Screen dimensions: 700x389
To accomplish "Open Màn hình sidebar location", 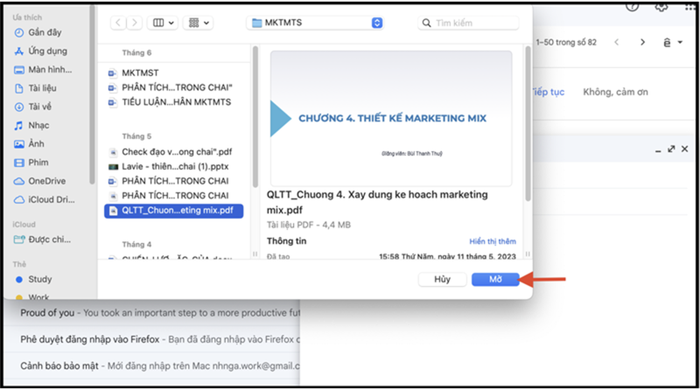I will tap(43, 70).
